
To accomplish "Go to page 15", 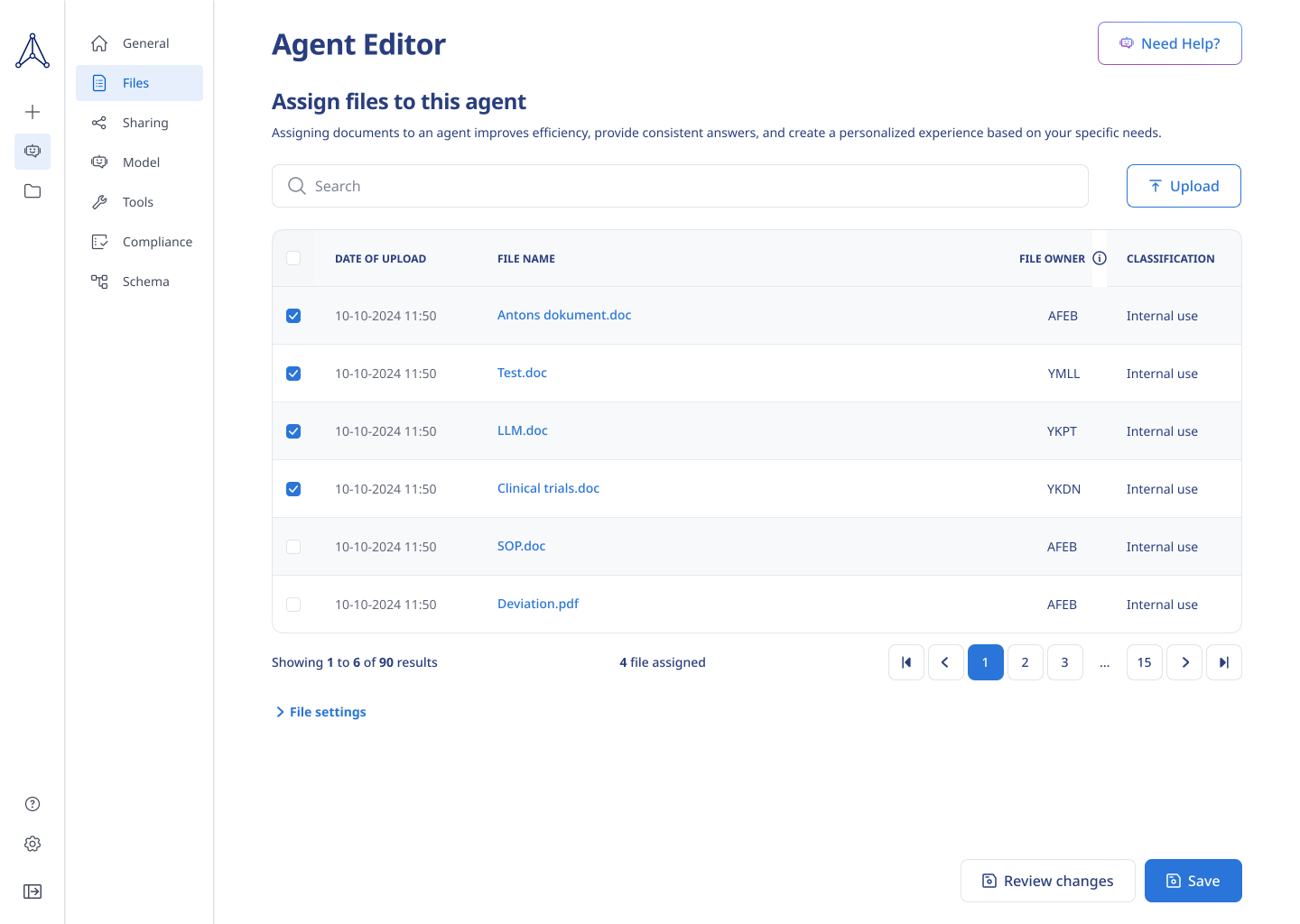I will point(1145,662).
